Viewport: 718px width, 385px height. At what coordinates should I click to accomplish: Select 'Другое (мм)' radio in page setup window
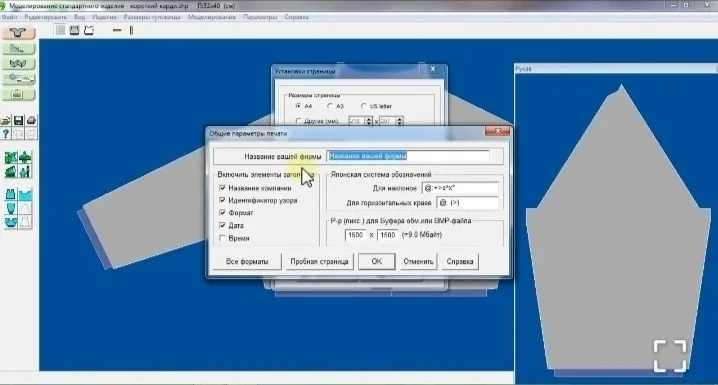(299, 121)
